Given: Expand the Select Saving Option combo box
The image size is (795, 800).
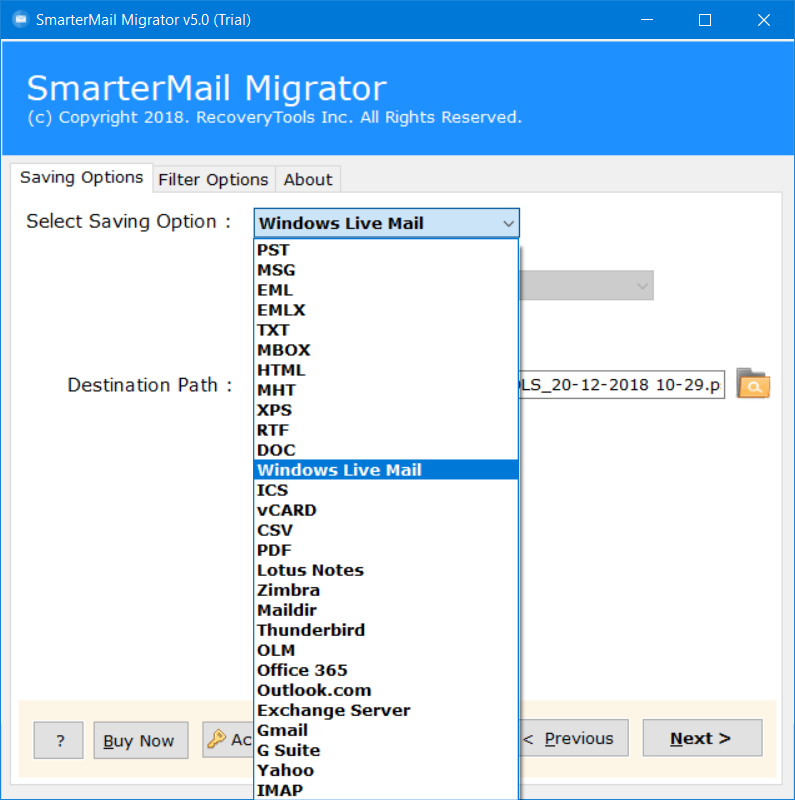Looking at the screenshot, I should pyautogui.click(x=386, y=223).
